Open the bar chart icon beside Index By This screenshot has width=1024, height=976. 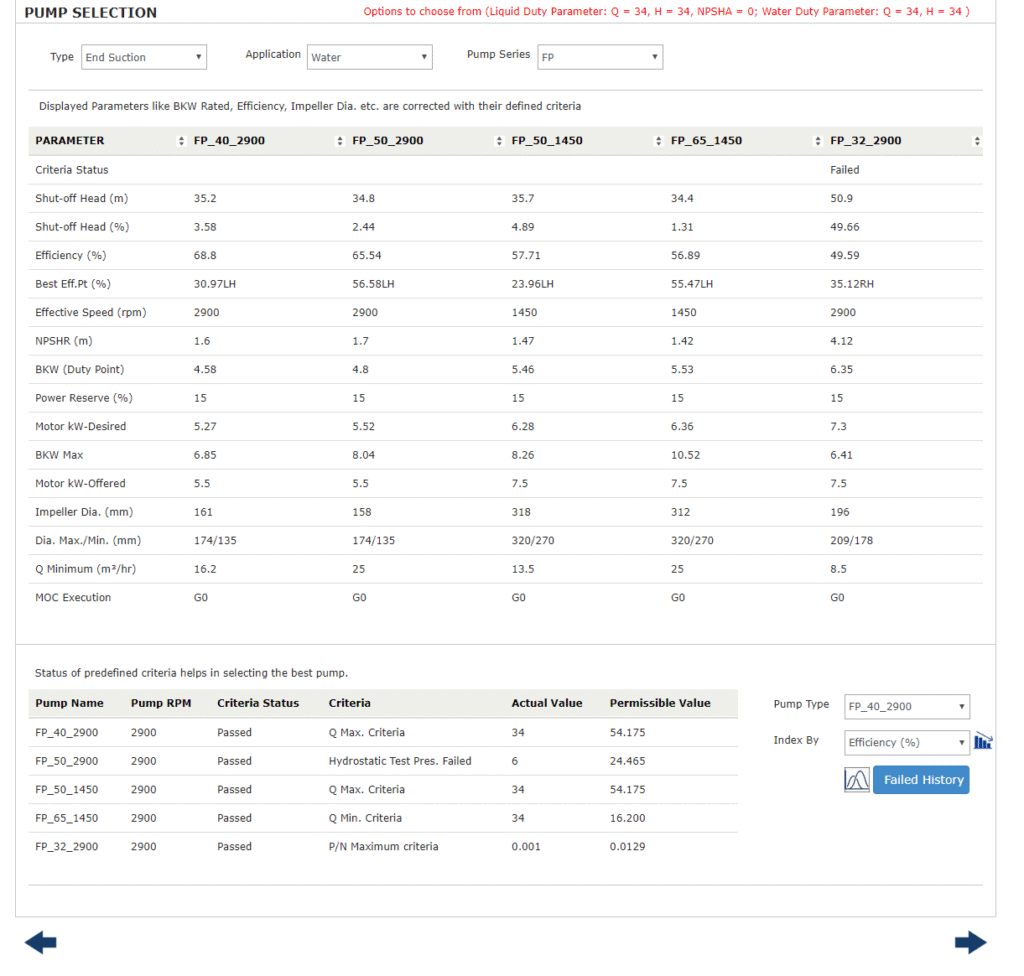coord(983,741)
